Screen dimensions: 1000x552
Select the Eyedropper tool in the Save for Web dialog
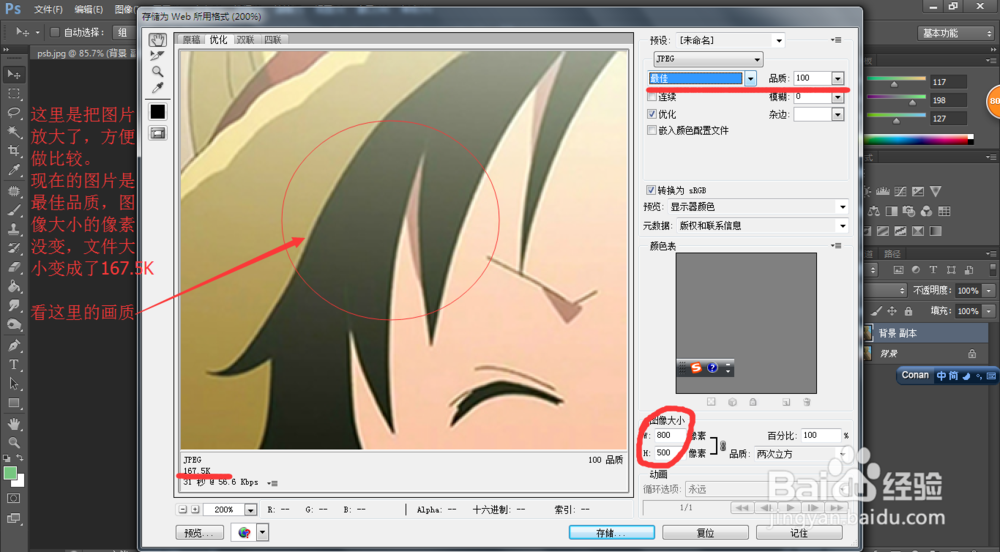[x=158, y=88]
